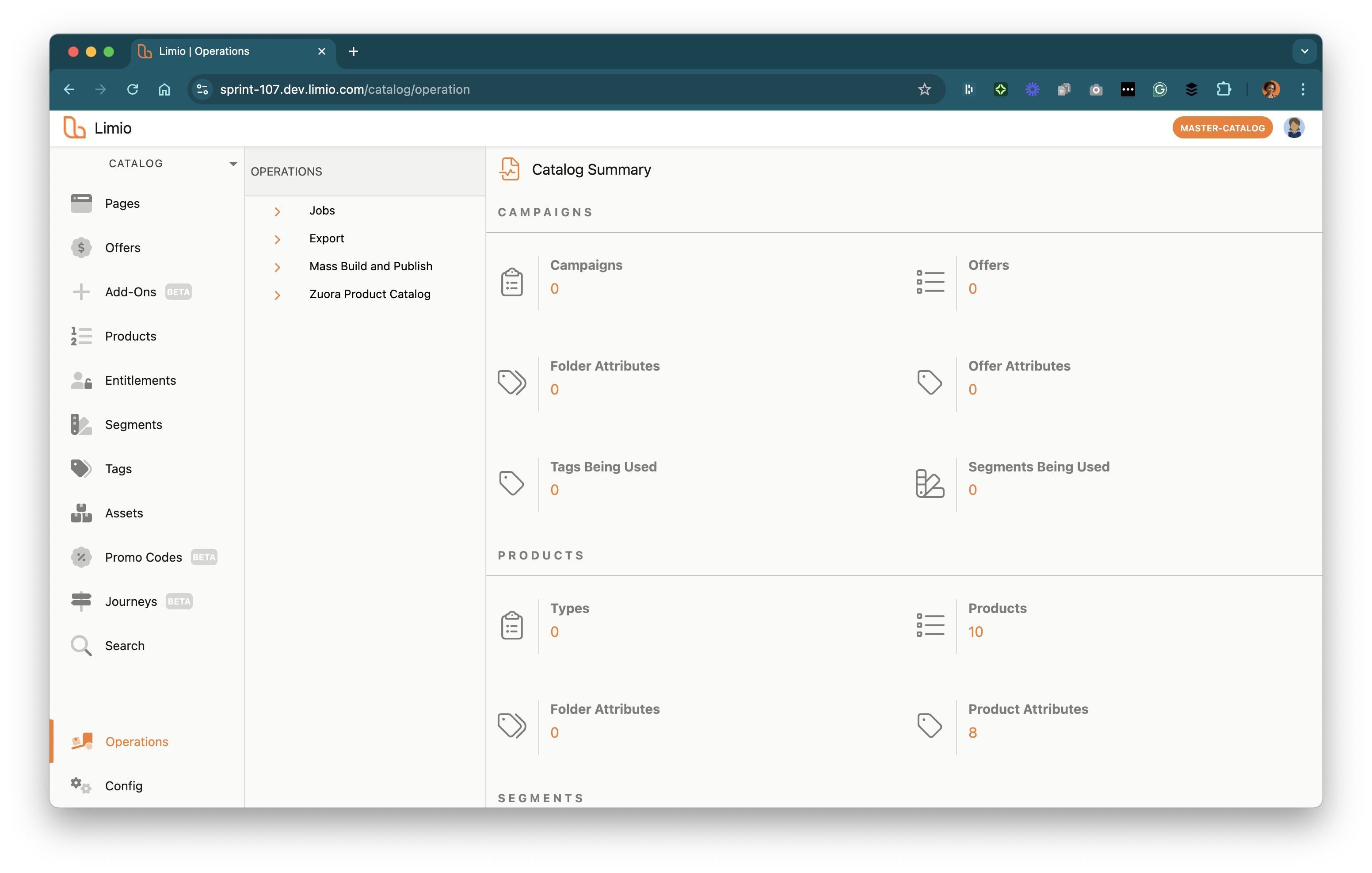
Task: Click the MASTER-CATALOG button
Action: pos(1222,128)
